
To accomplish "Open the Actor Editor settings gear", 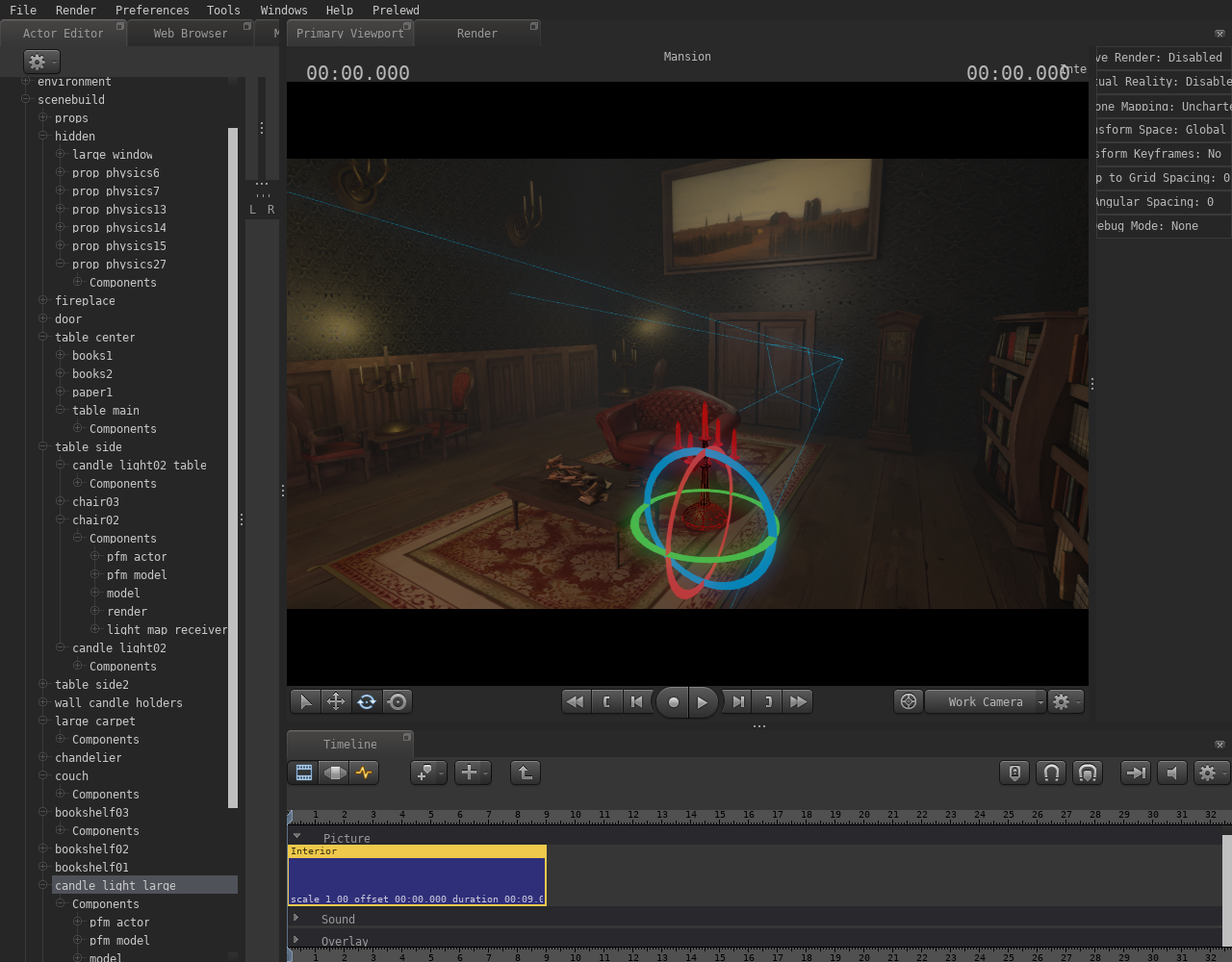I will 41,62.
